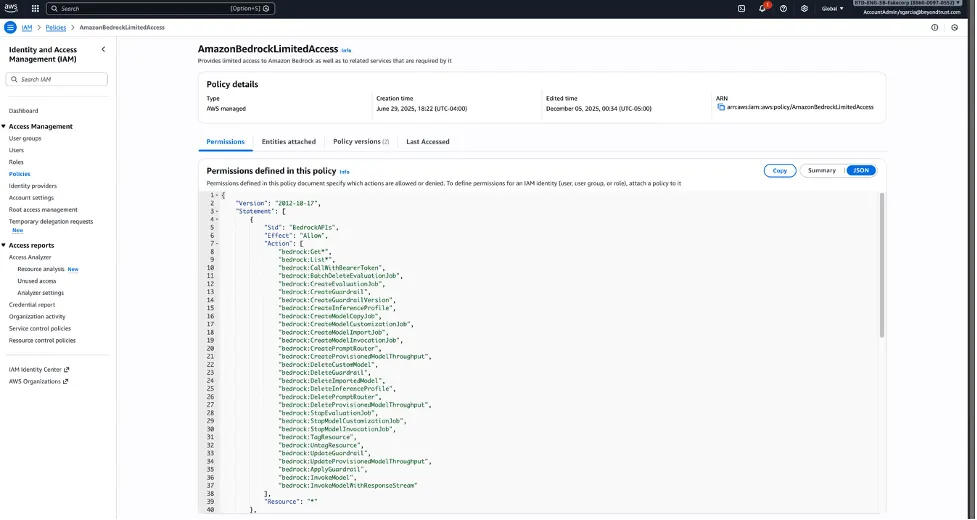Copy the policy ARN with the copy icon

(721, 107)
